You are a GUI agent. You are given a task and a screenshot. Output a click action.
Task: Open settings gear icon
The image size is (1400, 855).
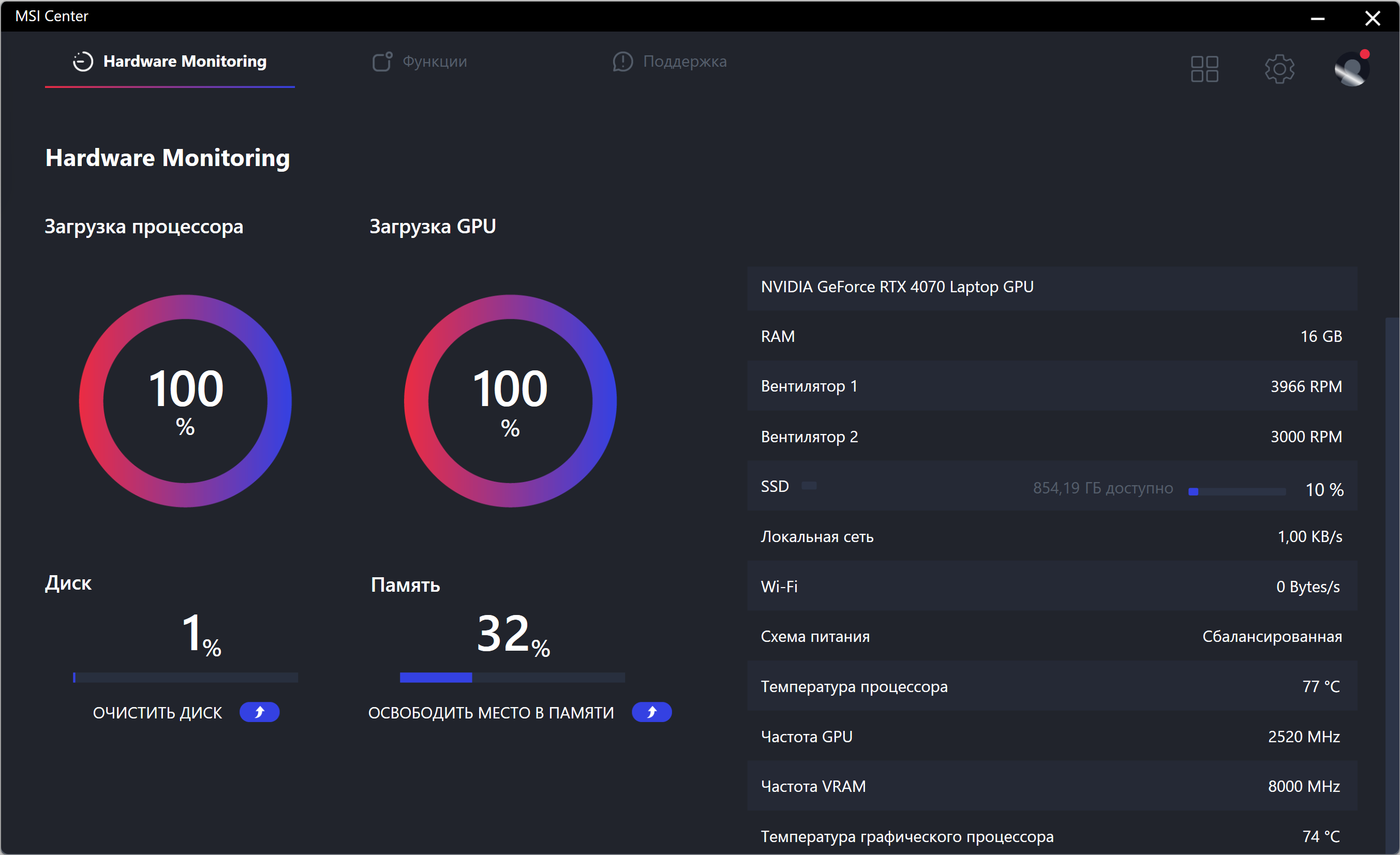tap(1279, 69)
